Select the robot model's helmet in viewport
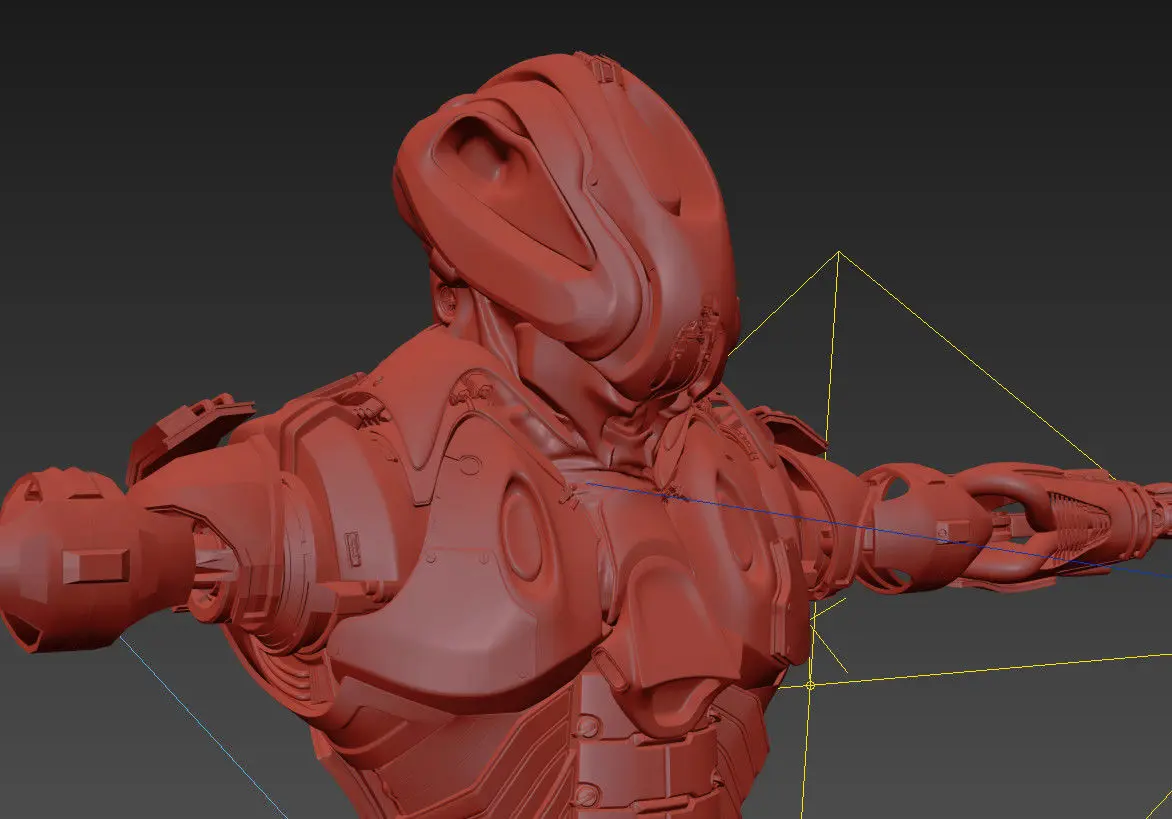This screenshot has width=1172, height=819. (x=567, y=224)
